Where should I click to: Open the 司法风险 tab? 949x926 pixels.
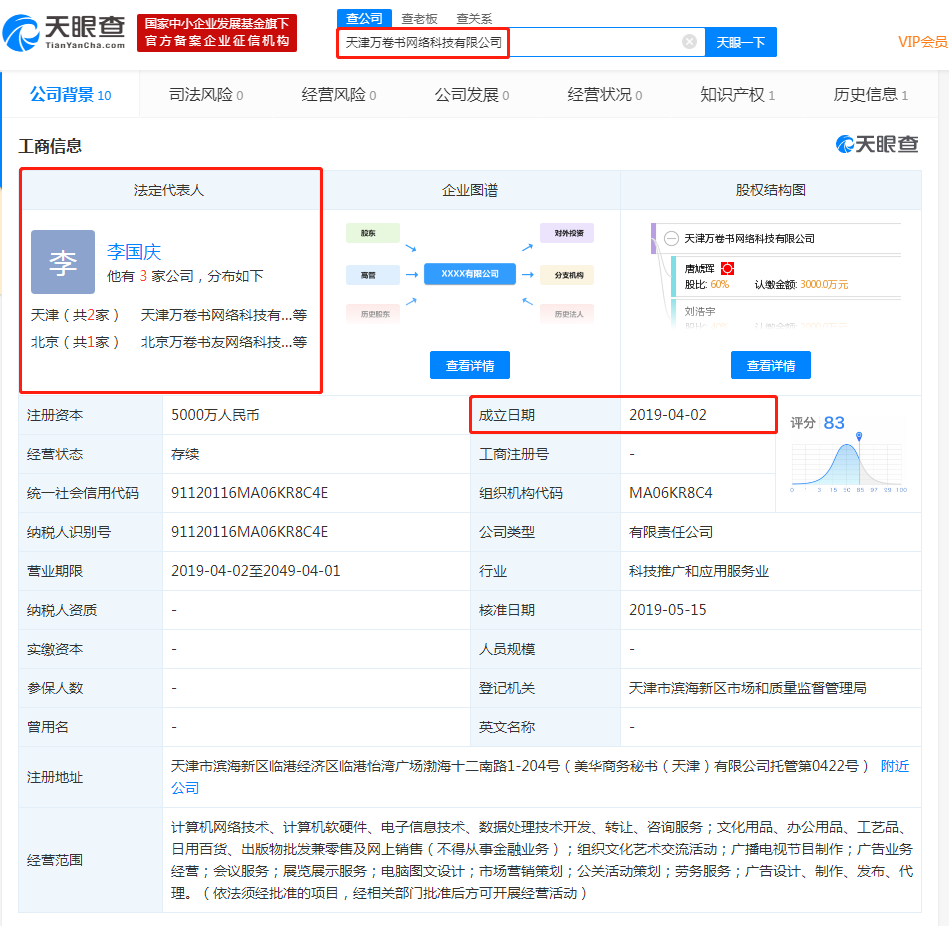point(206,95)
